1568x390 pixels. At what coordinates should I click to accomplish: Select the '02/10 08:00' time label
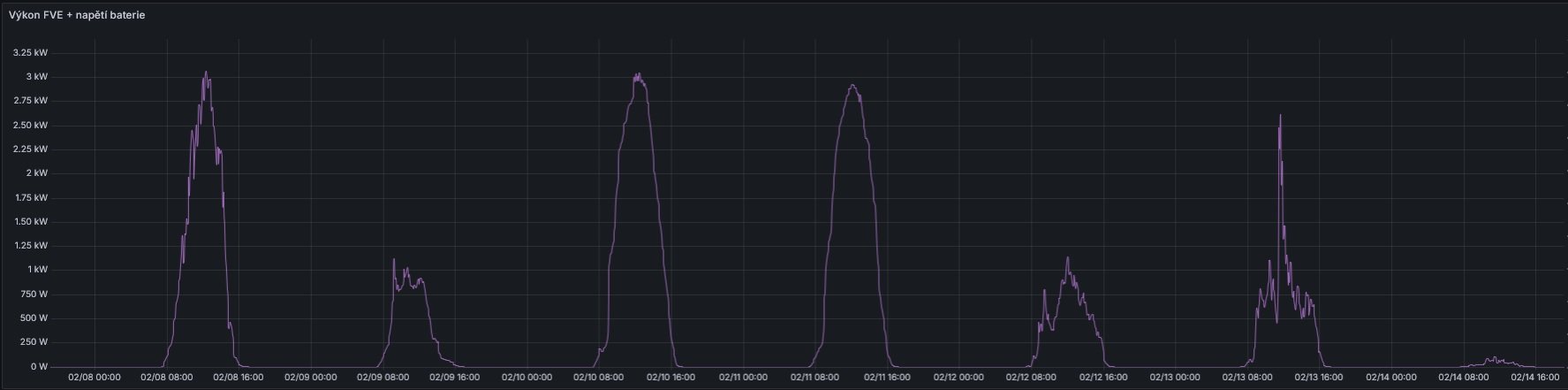click(599, 377)
